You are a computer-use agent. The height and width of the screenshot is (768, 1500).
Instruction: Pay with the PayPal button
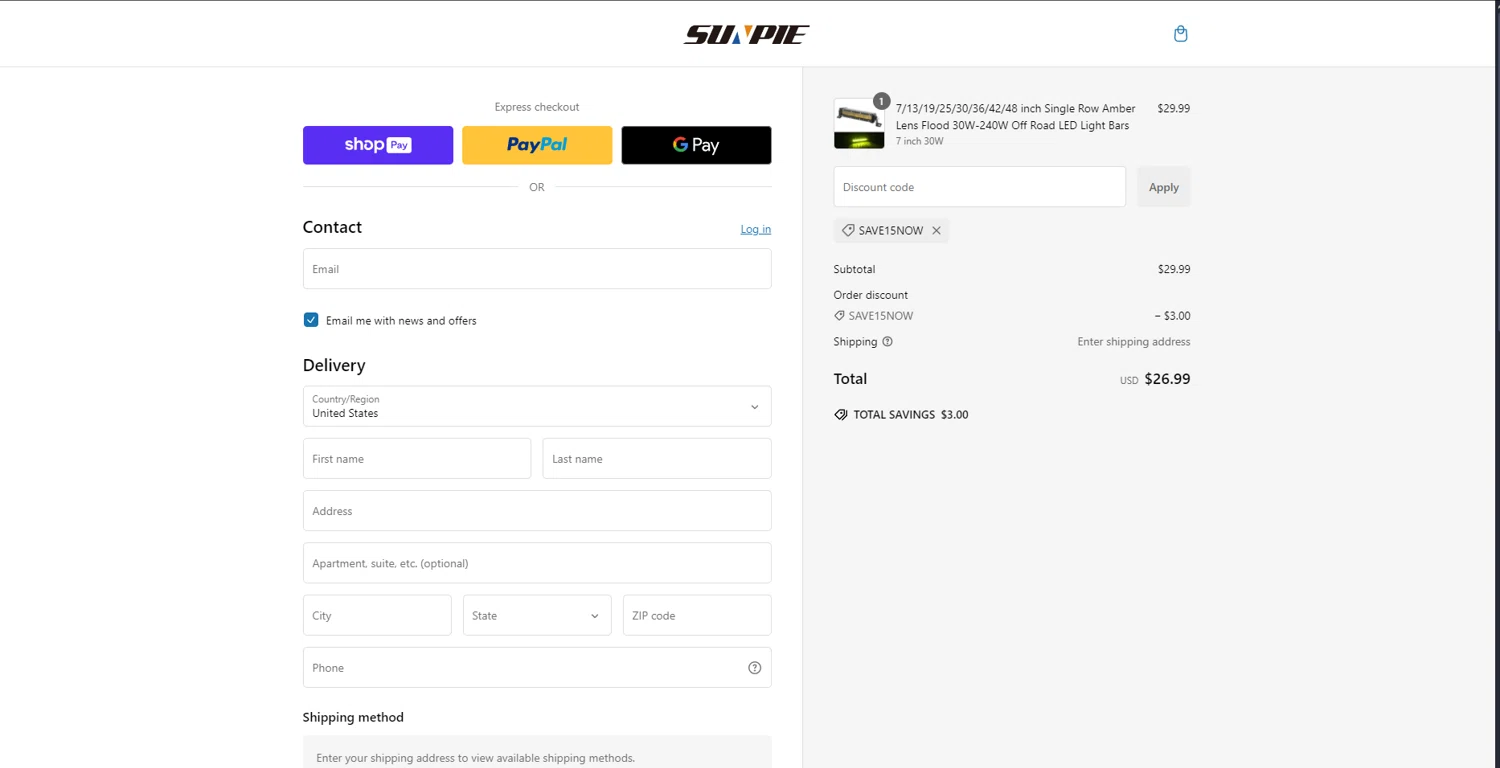coord(537,145)
